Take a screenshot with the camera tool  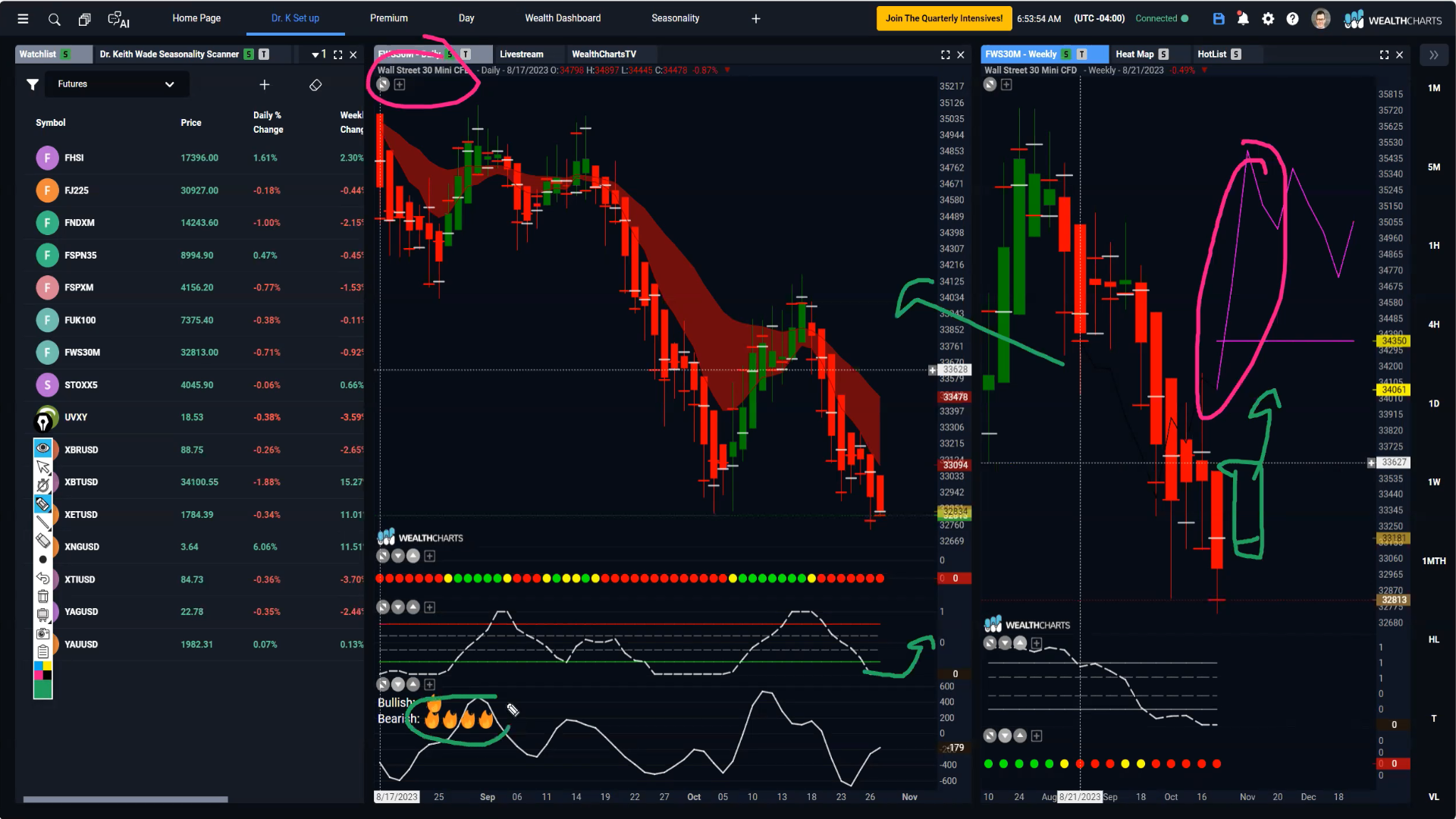point(43,633)
